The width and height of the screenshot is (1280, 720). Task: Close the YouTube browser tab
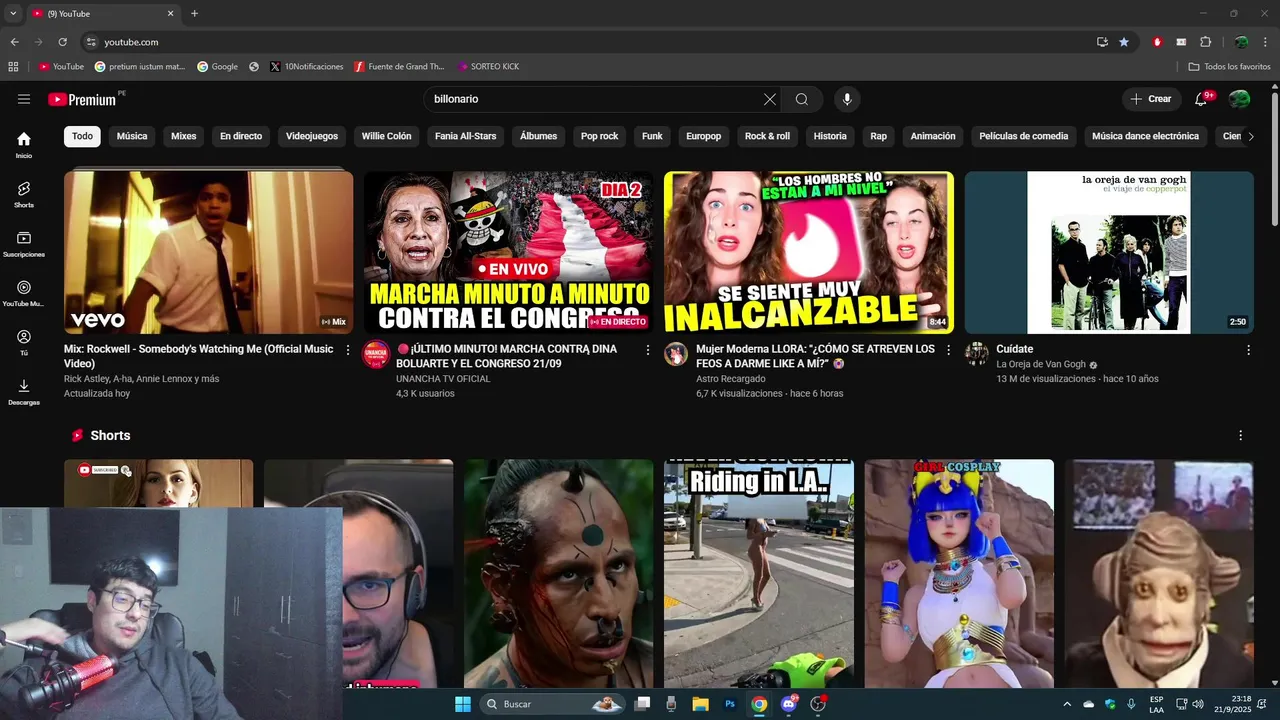pyautogui.click(x=170, y=14)
